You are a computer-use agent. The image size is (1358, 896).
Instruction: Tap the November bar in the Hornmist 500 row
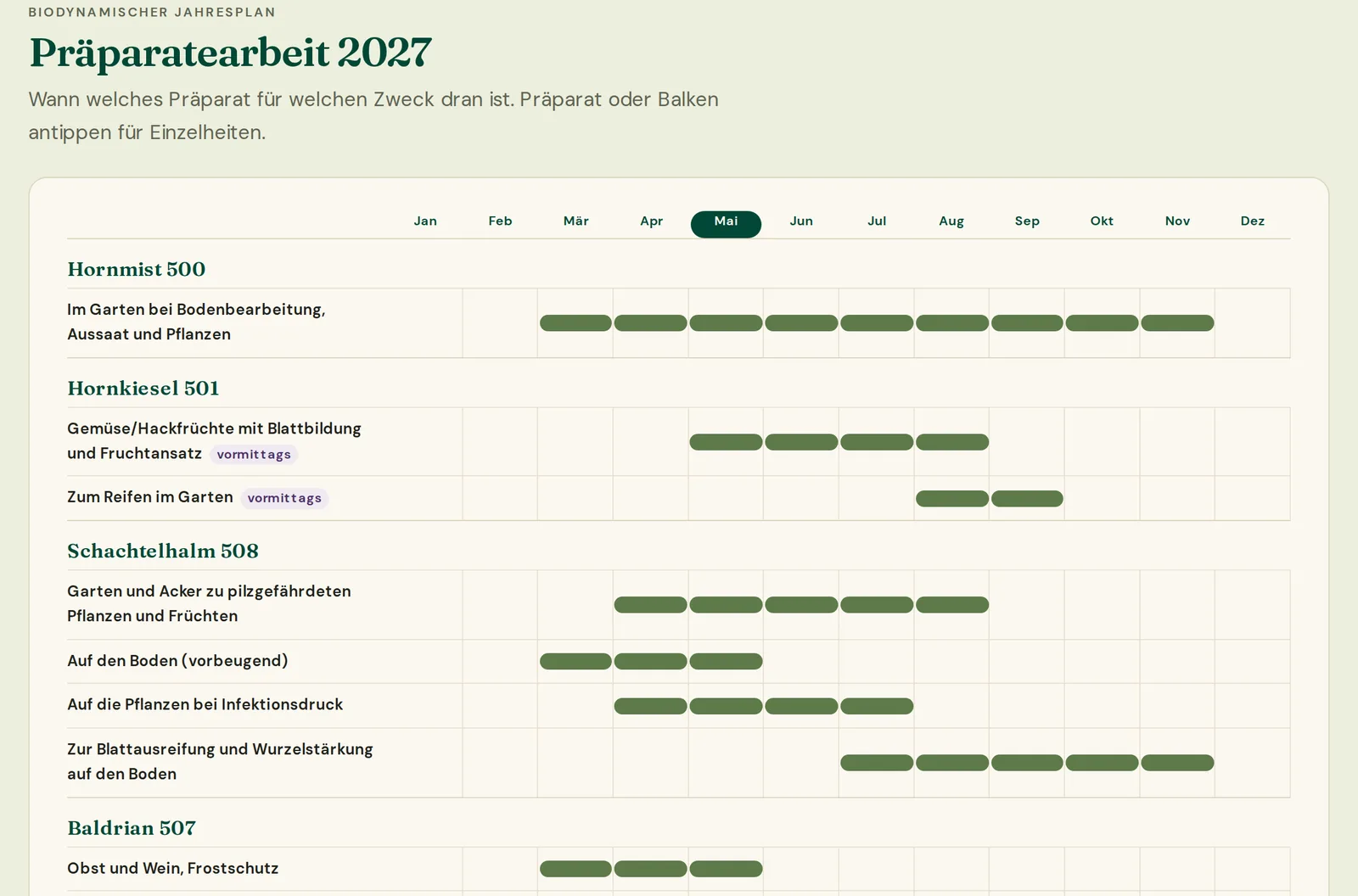point(1177,323)
